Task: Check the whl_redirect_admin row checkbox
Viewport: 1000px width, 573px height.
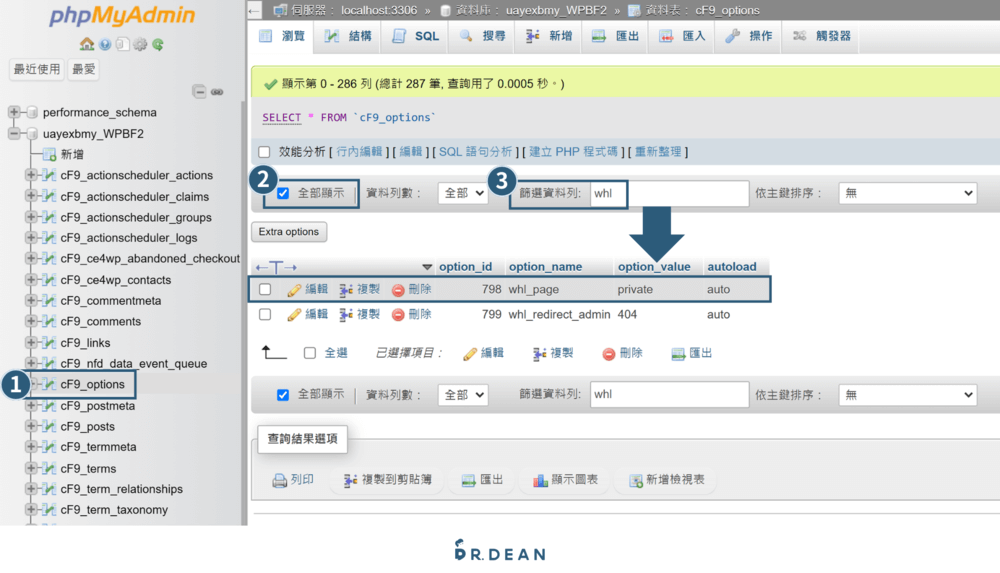Action: tap(265, 315)
